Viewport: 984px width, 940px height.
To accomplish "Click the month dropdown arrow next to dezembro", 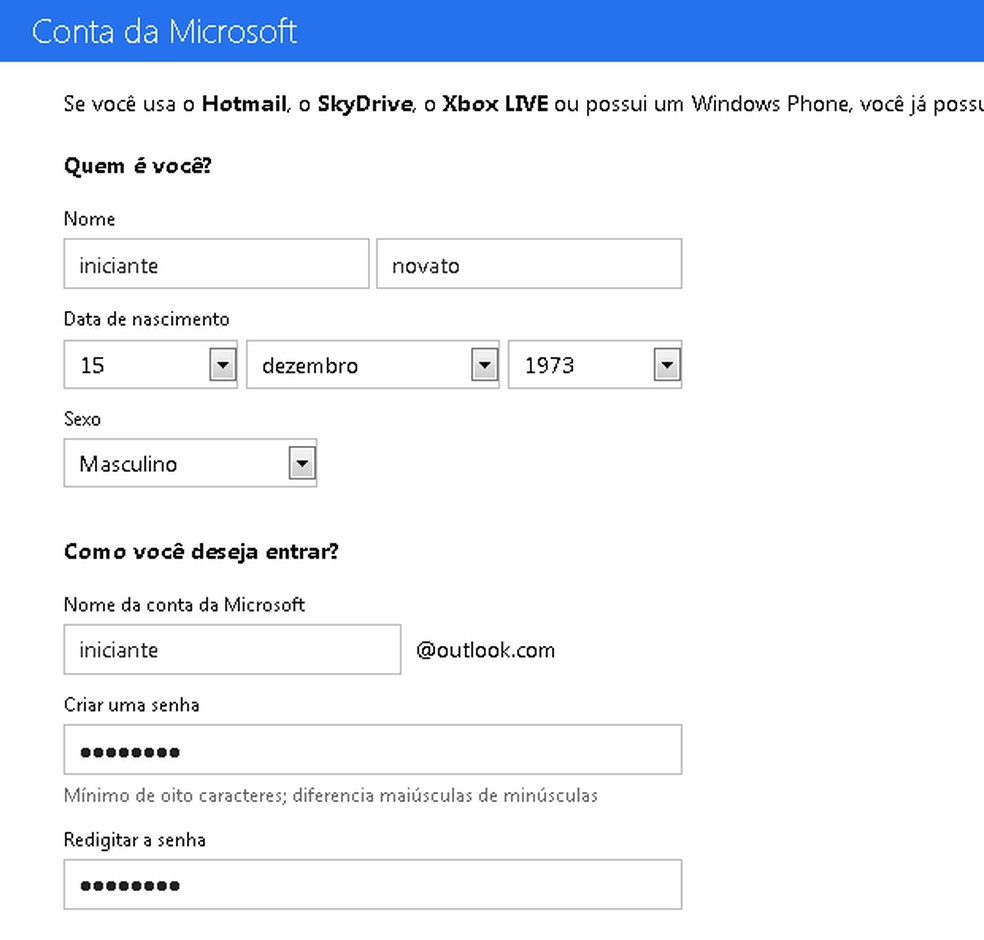I will pyautogui.click(x=484, y=366).
